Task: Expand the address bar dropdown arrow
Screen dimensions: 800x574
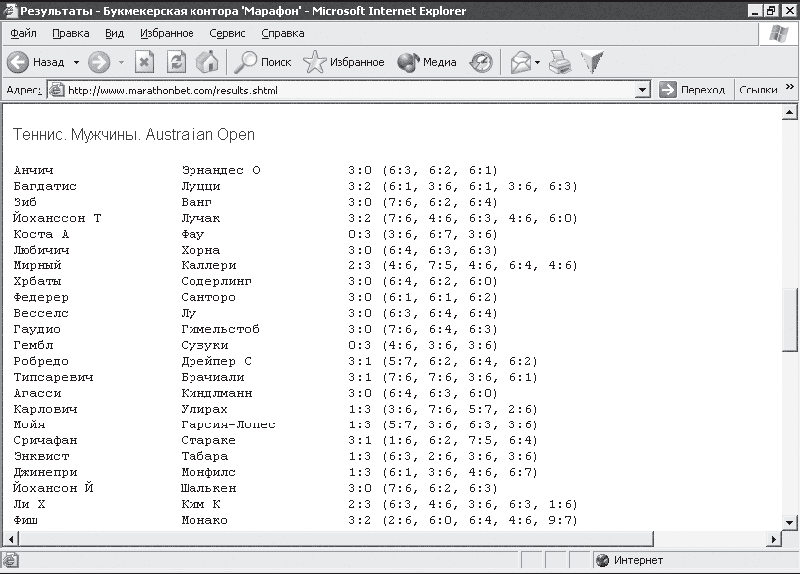Action: click(642, 90)
